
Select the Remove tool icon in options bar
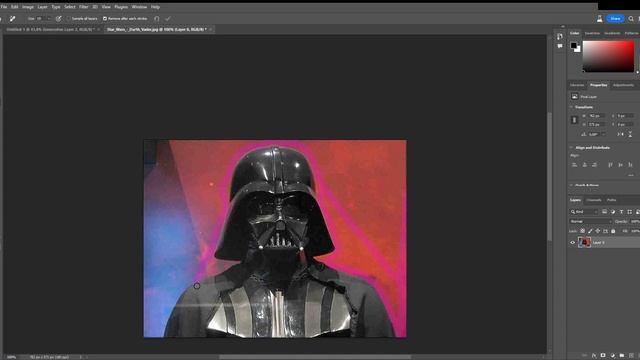click(13, 19)
